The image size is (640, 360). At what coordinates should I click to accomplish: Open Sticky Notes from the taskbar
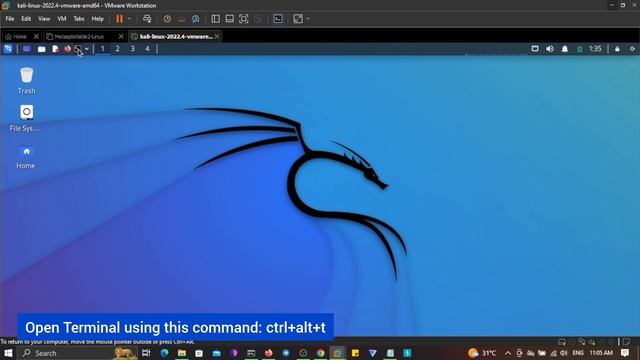(x=355, y=353)
